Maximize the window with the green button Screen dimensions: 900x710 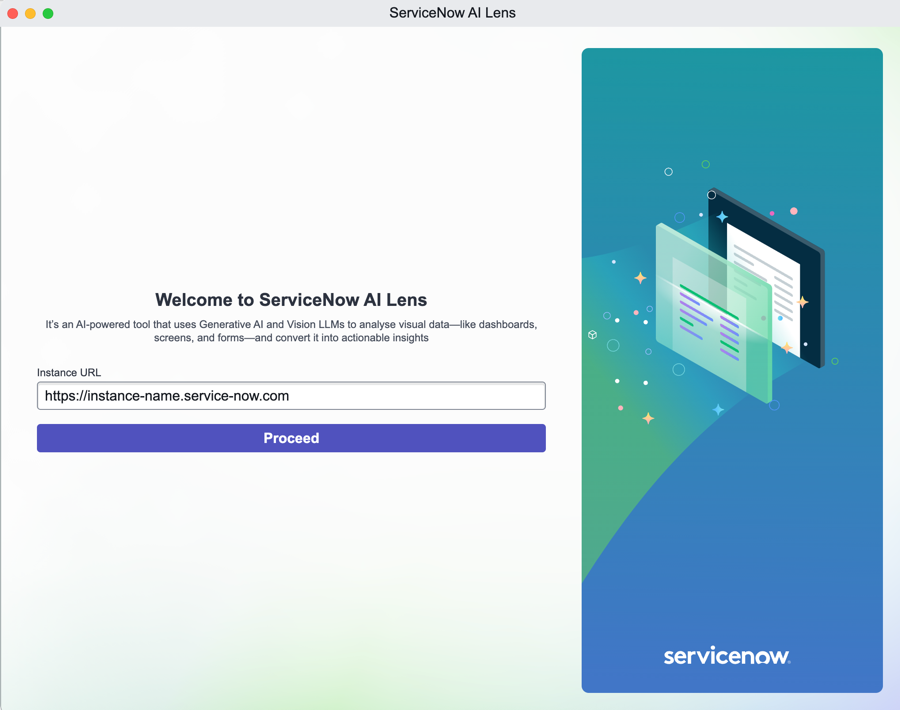click(x=48, y=13)
